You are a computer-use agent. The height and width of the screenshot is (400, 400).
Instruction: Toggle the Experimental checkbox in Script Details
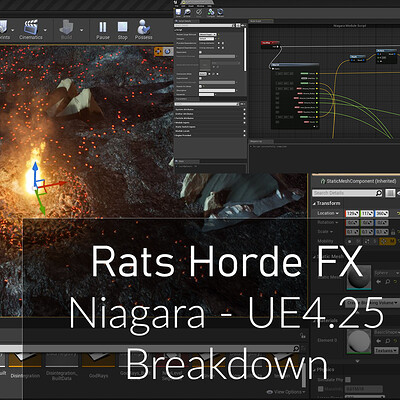200,78
